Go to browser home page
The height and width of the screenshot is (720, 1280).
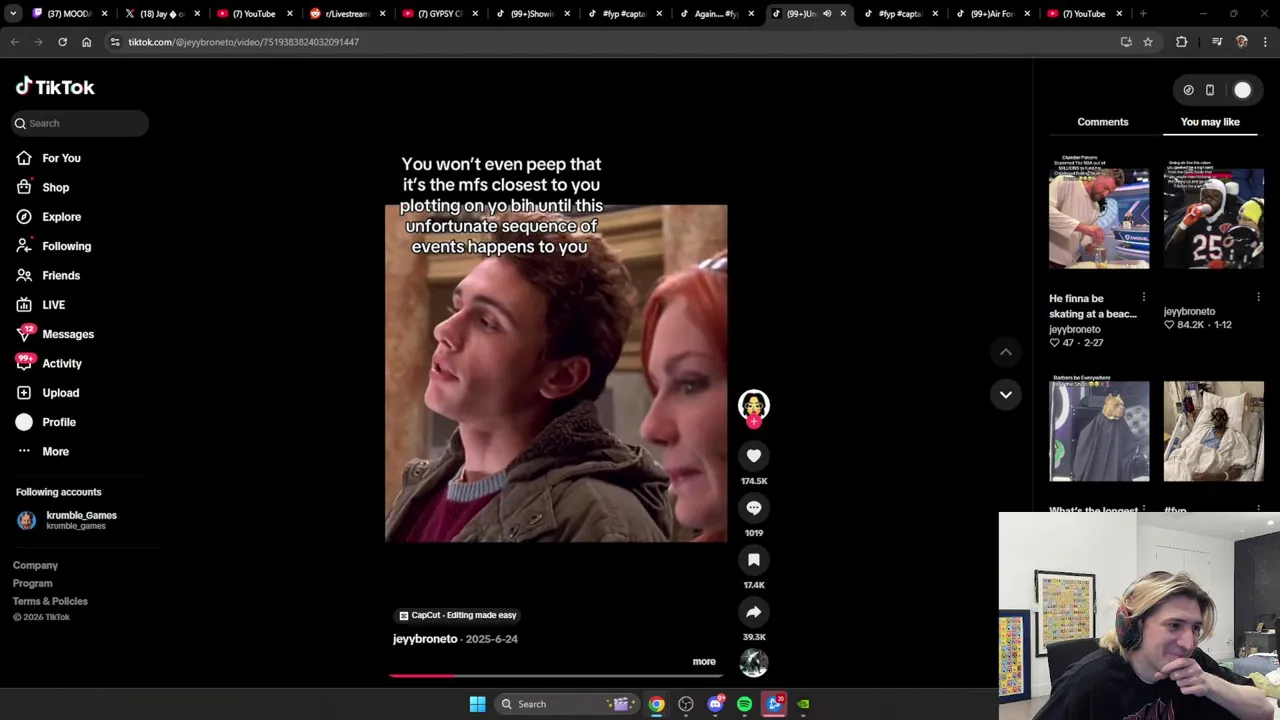(x=86, y=42)
